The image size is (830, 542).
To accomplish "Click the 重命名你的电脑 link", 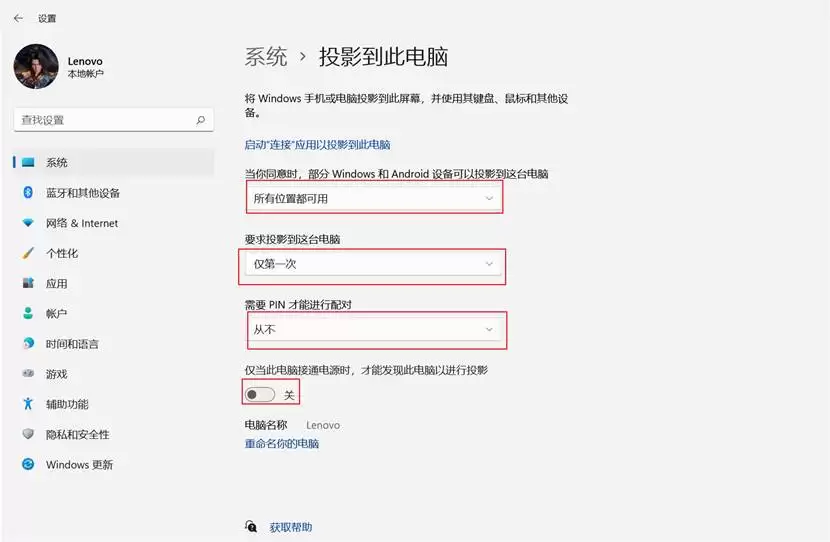I will (x=282, y=444).
